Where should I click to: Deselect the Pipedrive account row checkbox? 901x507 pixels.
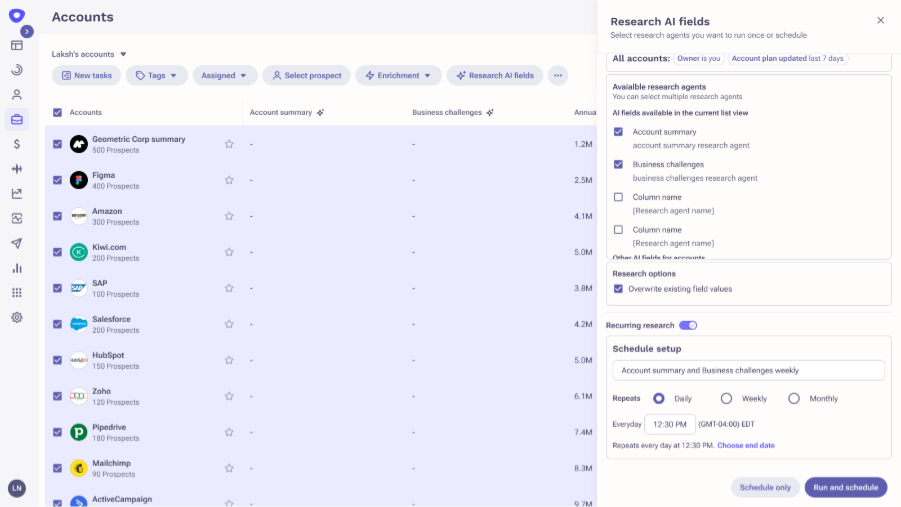pyautogui.click(x=57, y=432)
